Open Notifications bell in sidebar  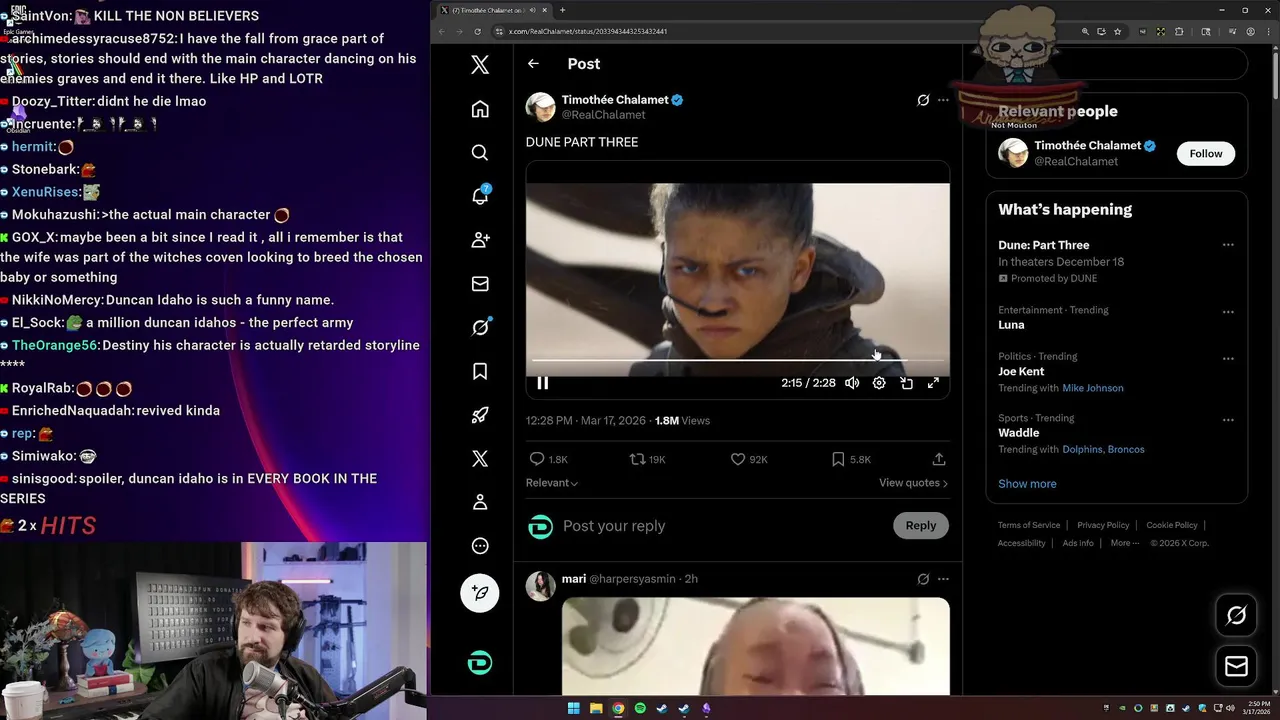click(x=480, y=196)
